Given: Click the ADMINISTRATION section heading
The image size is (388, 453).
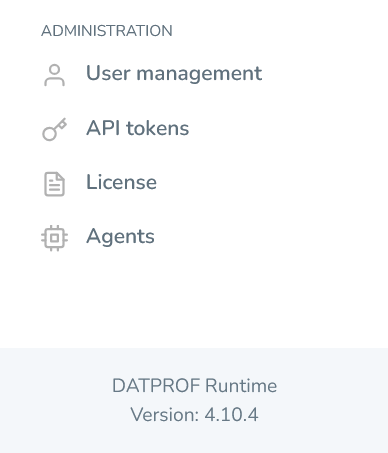Looking at the screenshot, I should (107, 31).
